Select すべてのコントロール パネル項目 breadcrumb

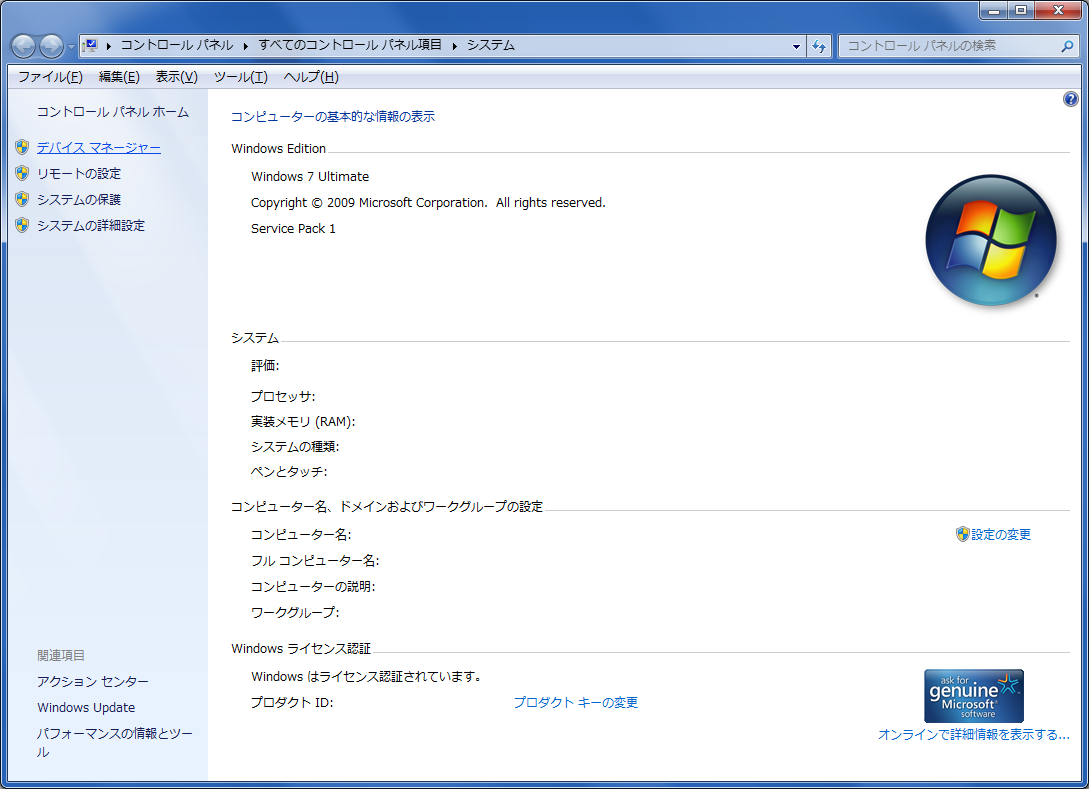(350, 45)
